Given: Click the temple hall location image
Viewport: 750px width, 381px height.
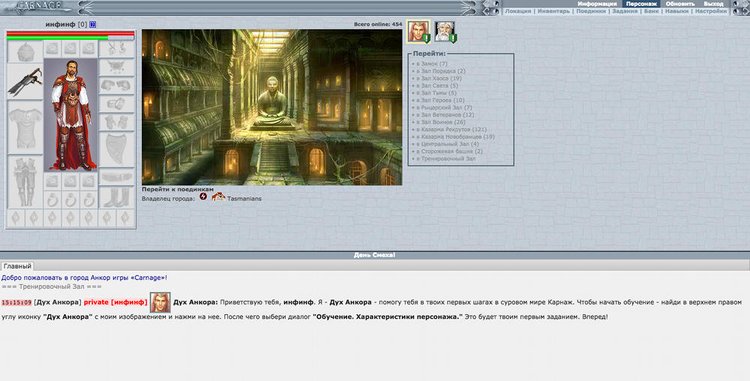Looking at the screenshot, I should pos(272,107).
